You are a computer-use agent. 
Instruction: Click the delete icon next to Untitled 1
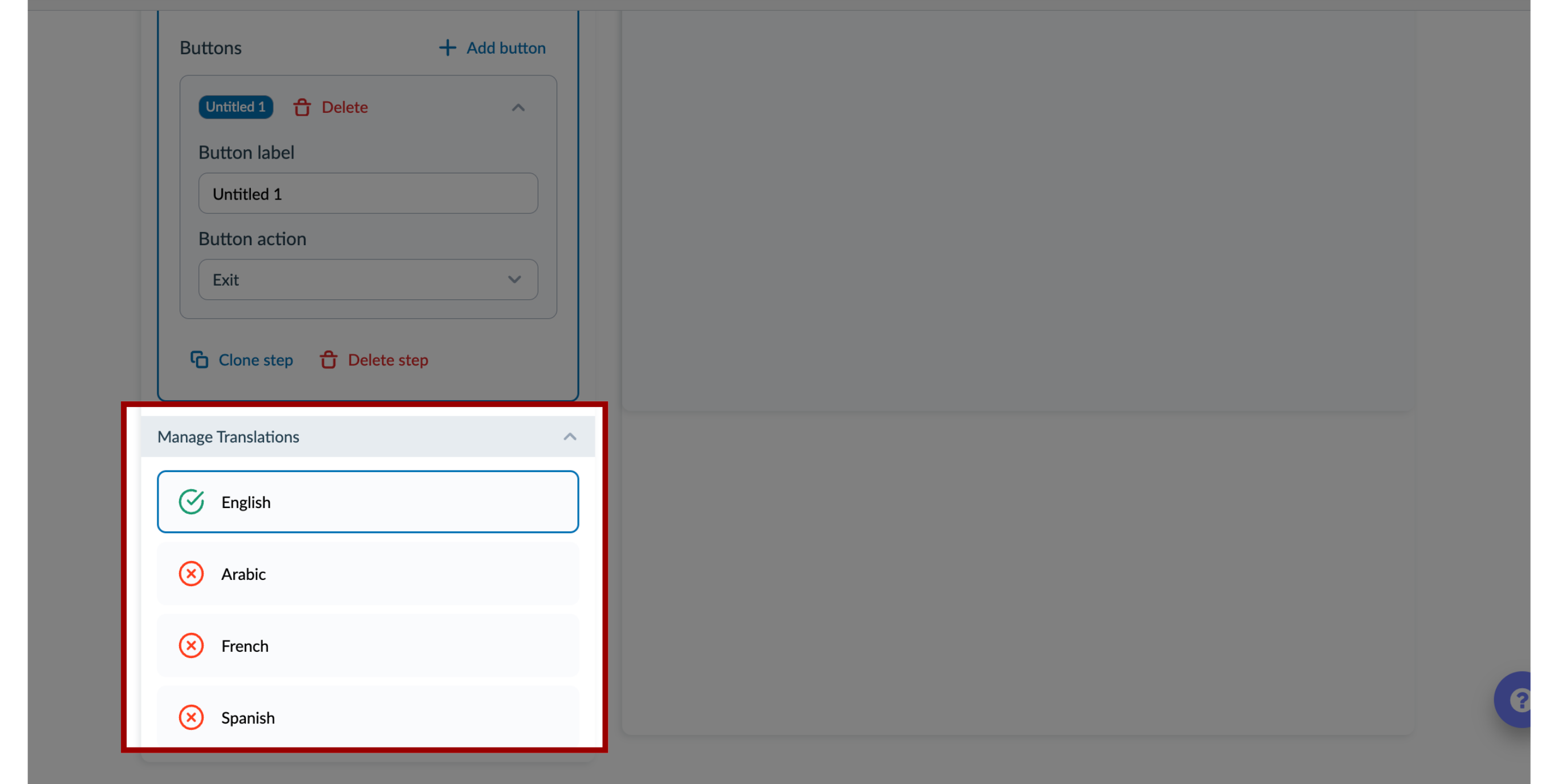pyautogui.click(x=300, y=107)
